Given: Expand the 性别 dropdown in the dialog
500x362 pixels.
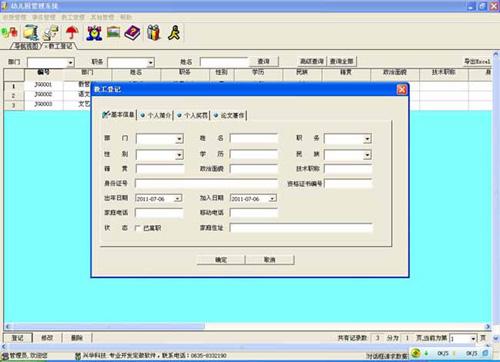Looking at the screenshot, I should click(x=179, y=155).
